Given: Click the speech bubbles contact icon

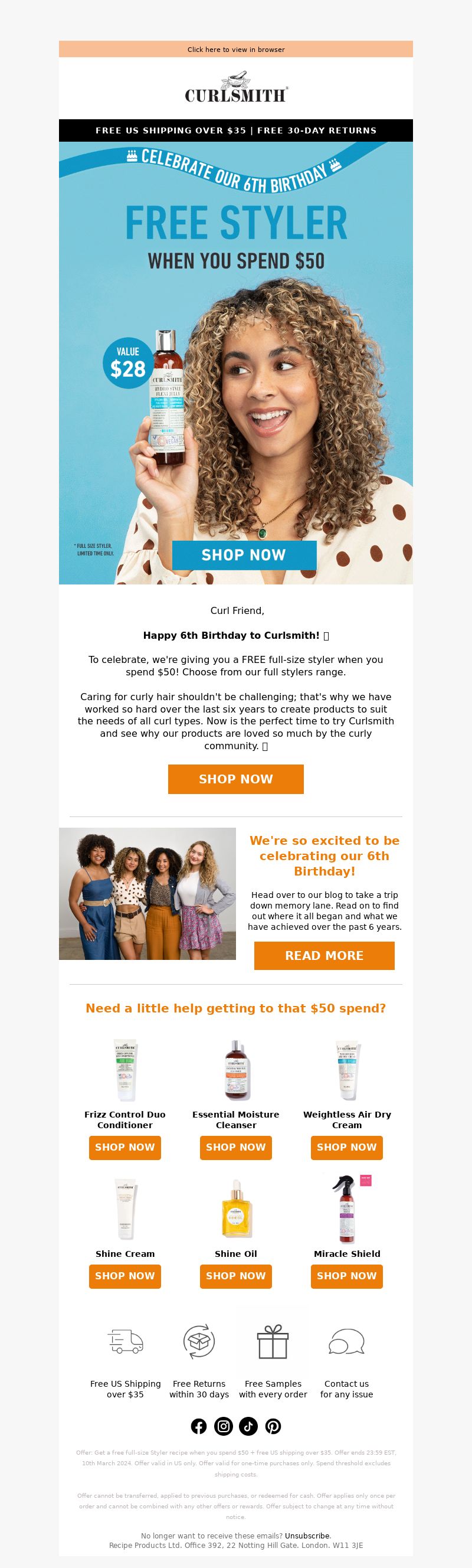Looking at the screenshot, I should coord(347,1341).
